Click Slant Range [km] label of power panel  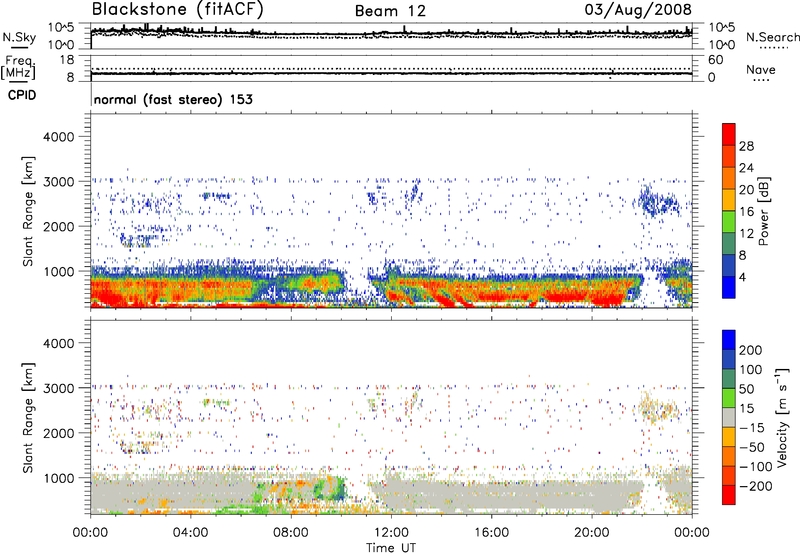(28, 211)
